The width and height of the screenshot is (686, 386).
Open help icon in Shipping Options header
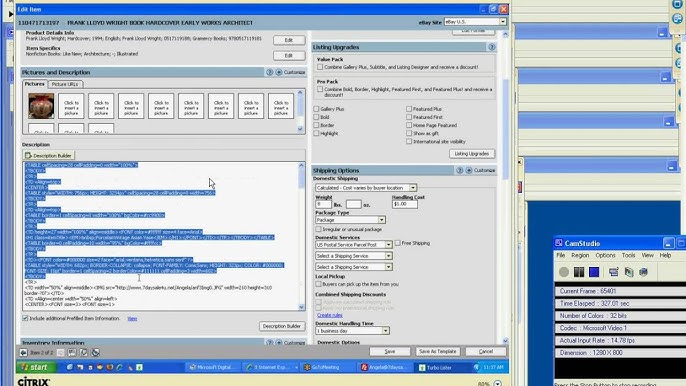click(459, 170)
